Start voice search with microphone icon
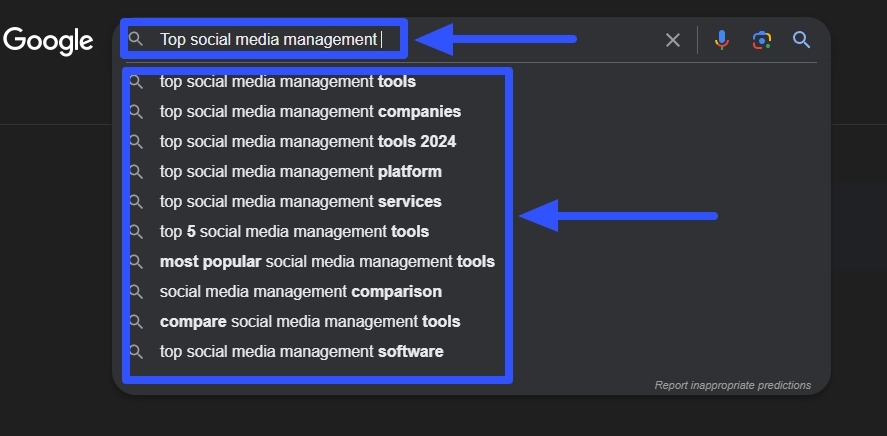Screen dimensions: 887x436 click(722, 40)
